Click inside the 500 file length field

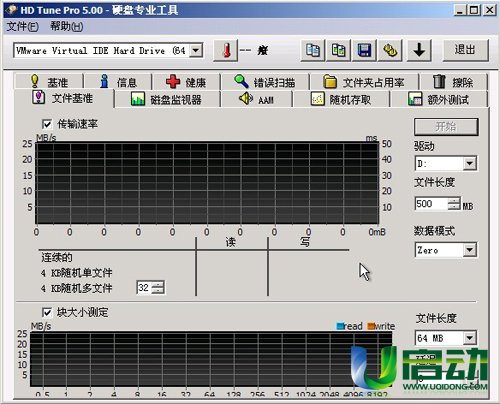431,204
